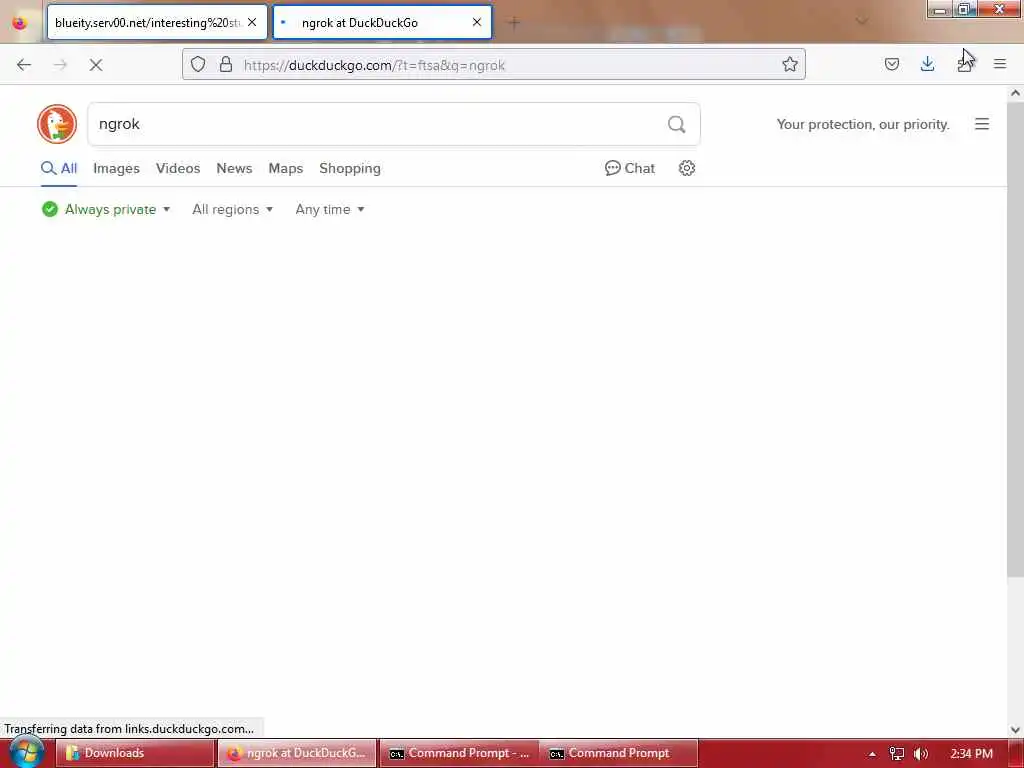Image resolution: width=1024 pixels, height=768 pixels.
Task: Switch to second Command Prompt taskbar button
Action: click(618, 753)
